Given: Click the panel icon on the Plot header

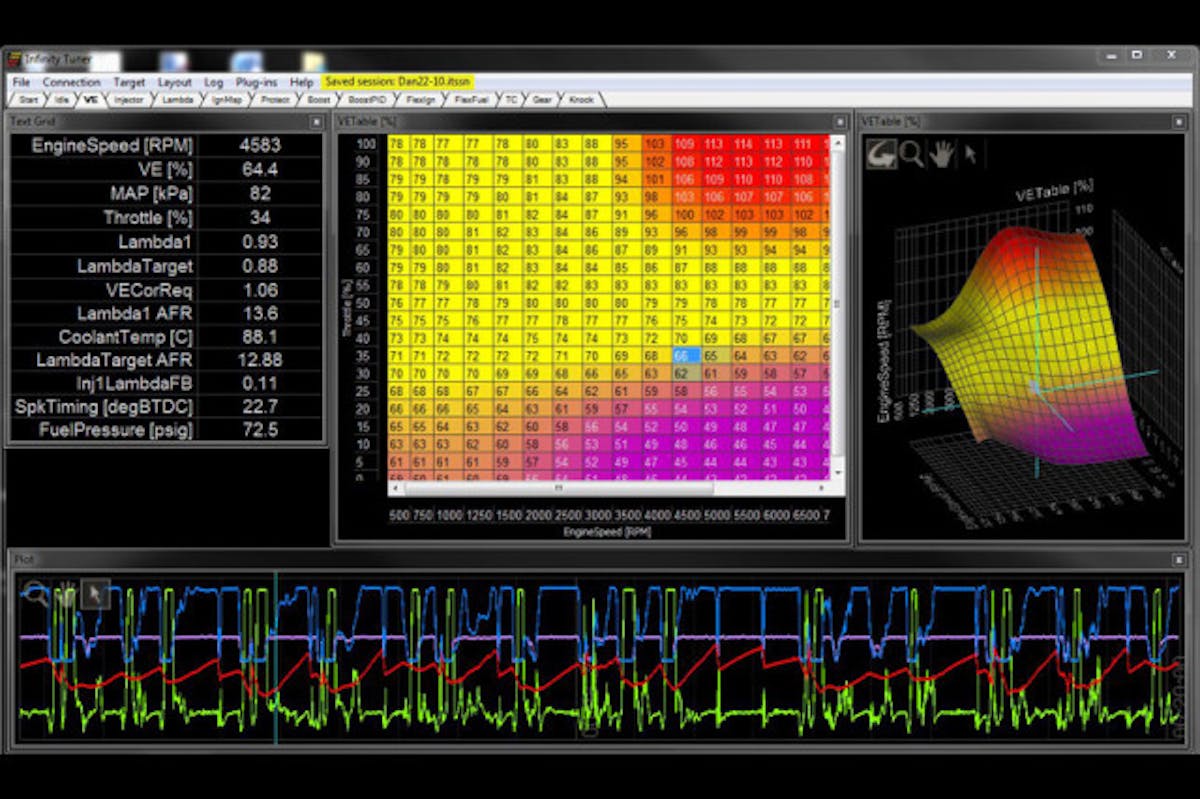Looking at the screenshot, I should pos(1179,561).
